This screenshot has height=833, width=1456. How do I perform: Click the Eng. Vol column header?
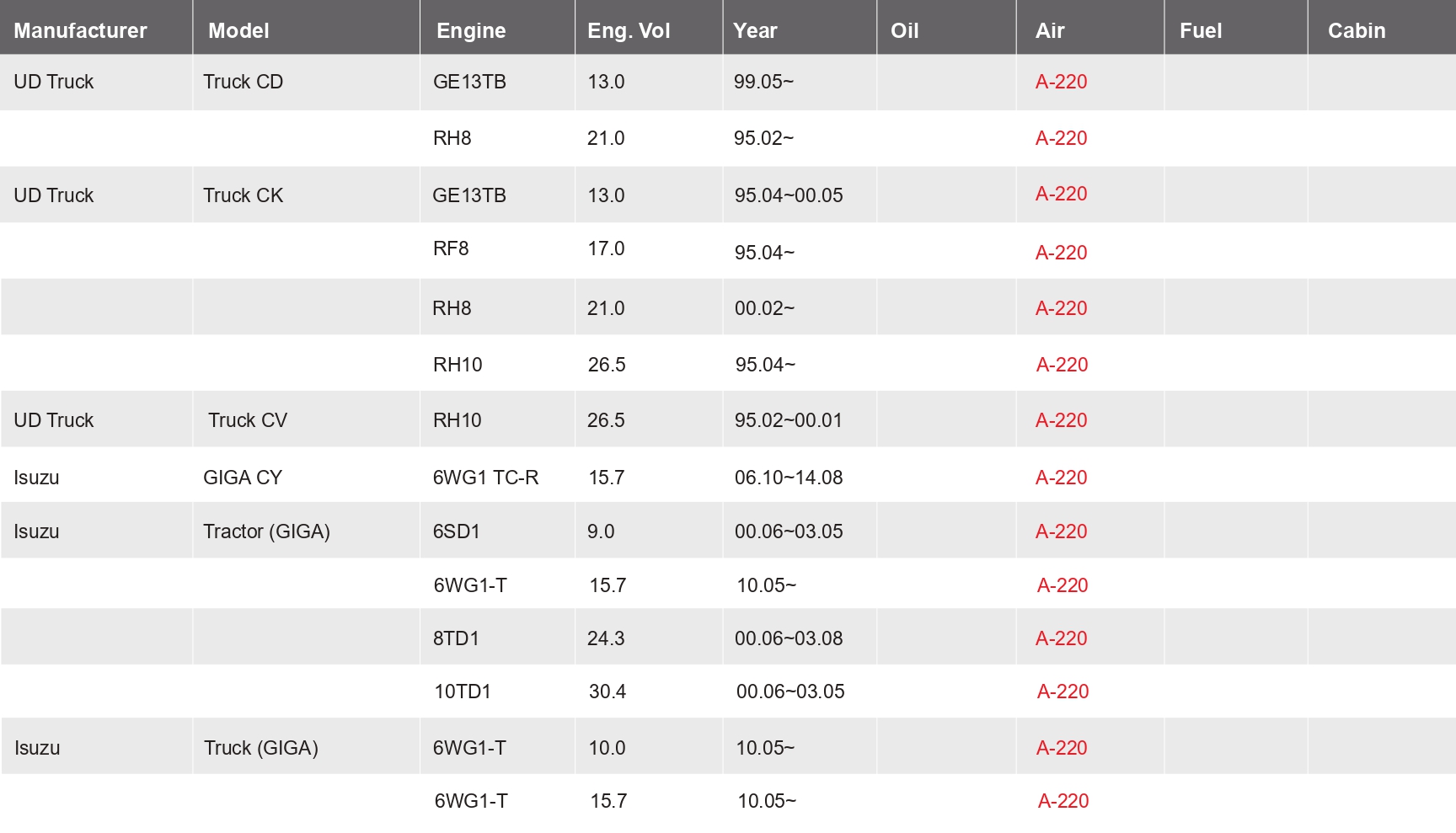point(629,30)
